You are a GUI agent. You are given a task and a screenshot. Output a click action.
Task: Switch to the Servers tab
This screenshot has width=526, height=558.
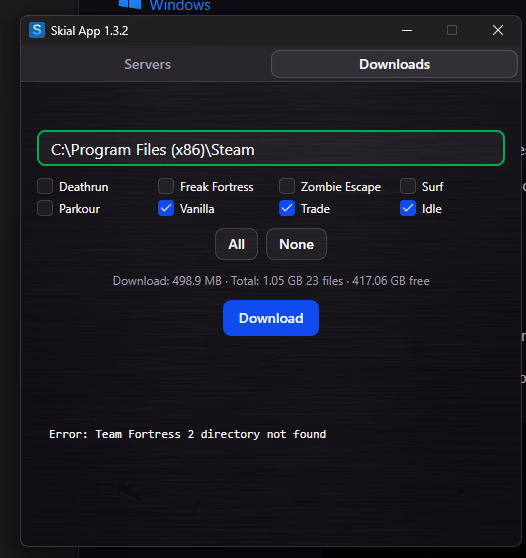[147, 64]
